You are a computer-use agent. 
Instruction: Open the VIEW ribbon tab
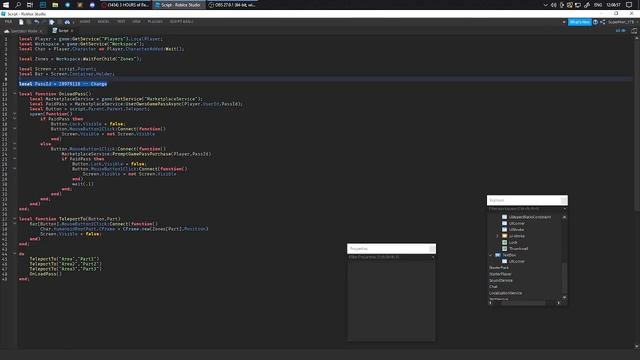pos(136,22)
